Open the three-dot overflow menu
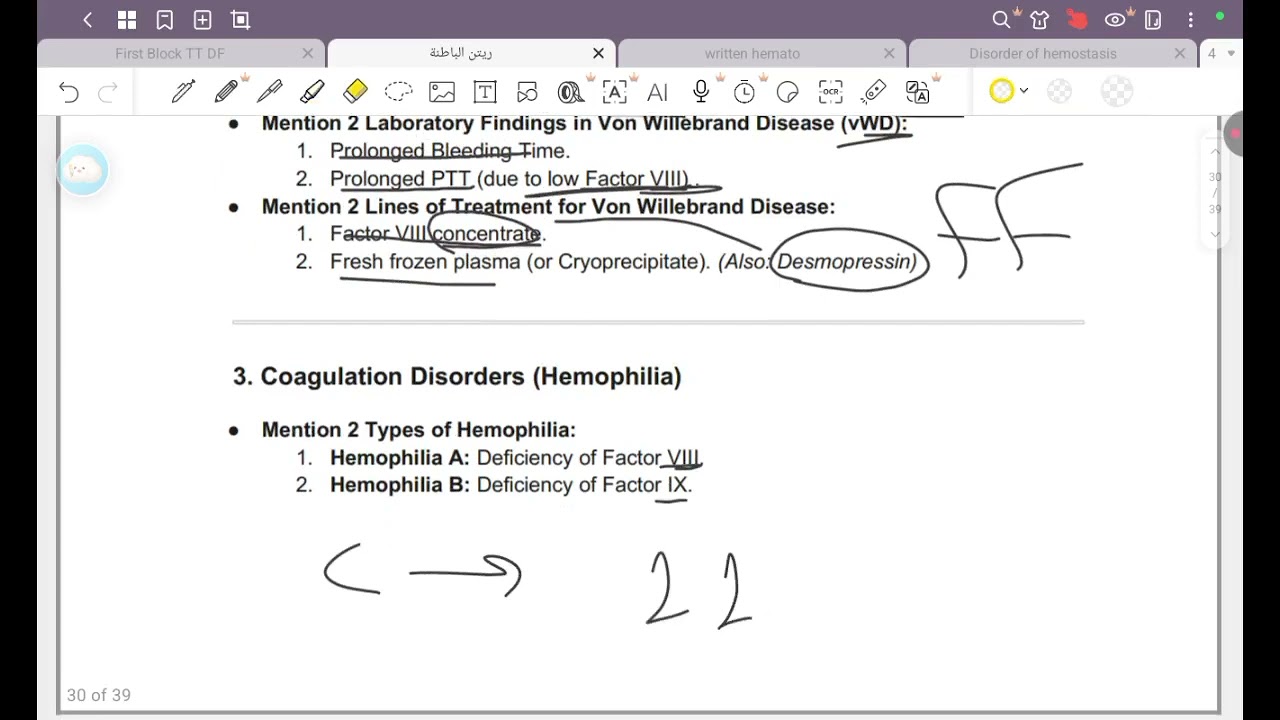The width and height of the screenshot is (1280, 720). (1190, 20)
